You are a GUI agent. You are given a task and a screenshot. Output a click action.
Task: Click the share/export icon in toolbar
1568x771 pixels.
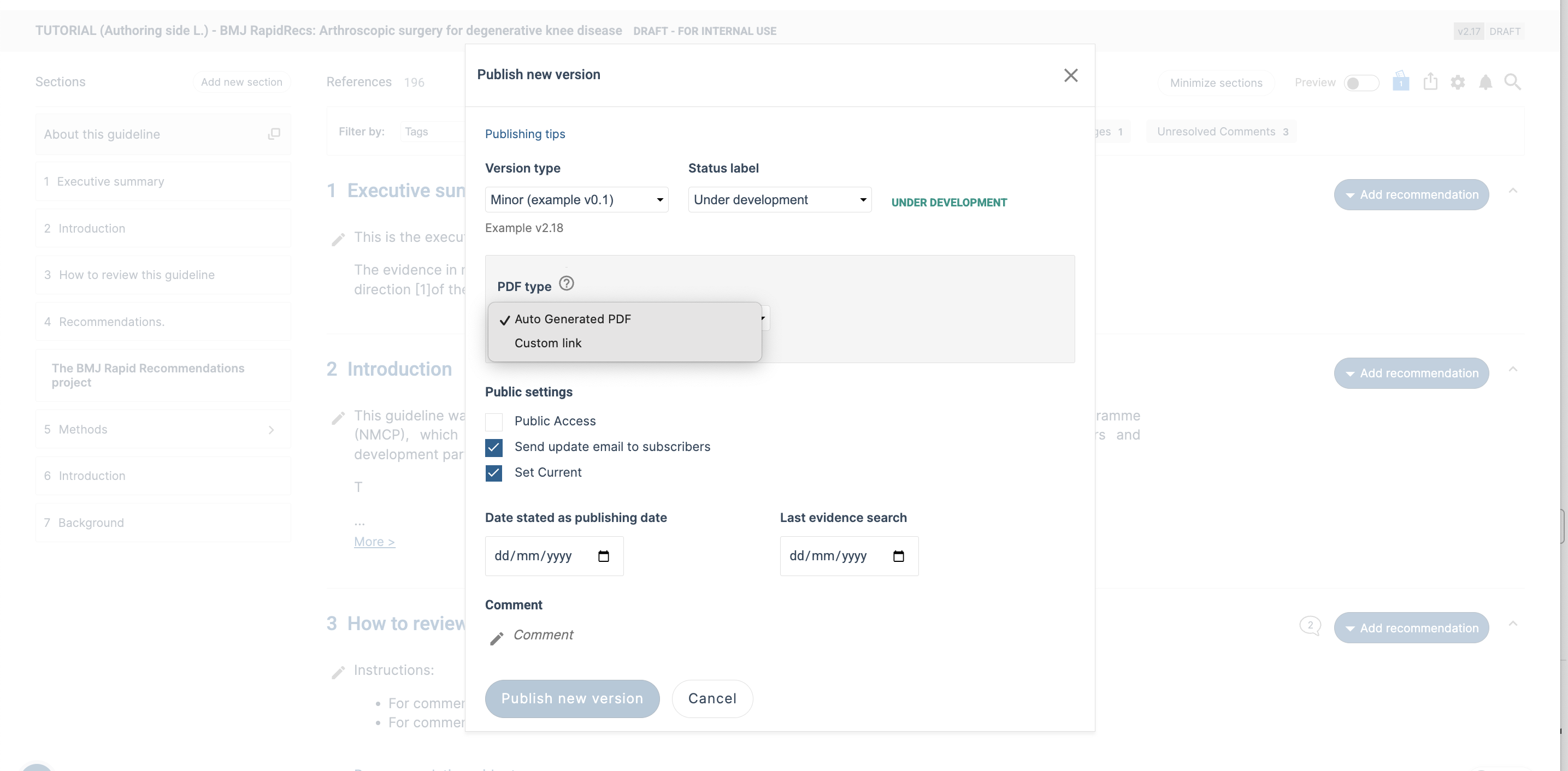1430,81
